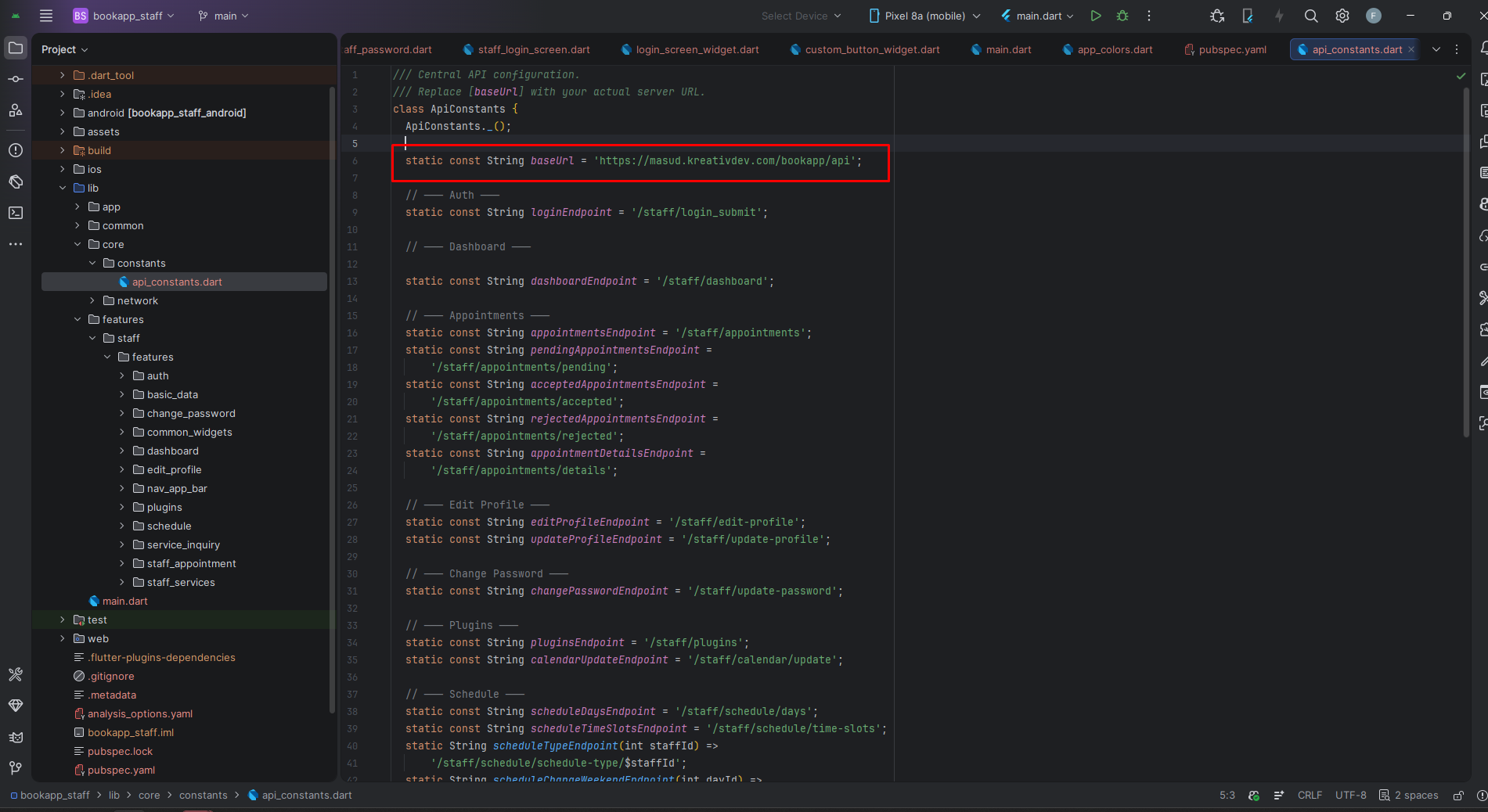Expand the auth feature folder
This screenshot has height=812, width=1488.
click(122, 375)
